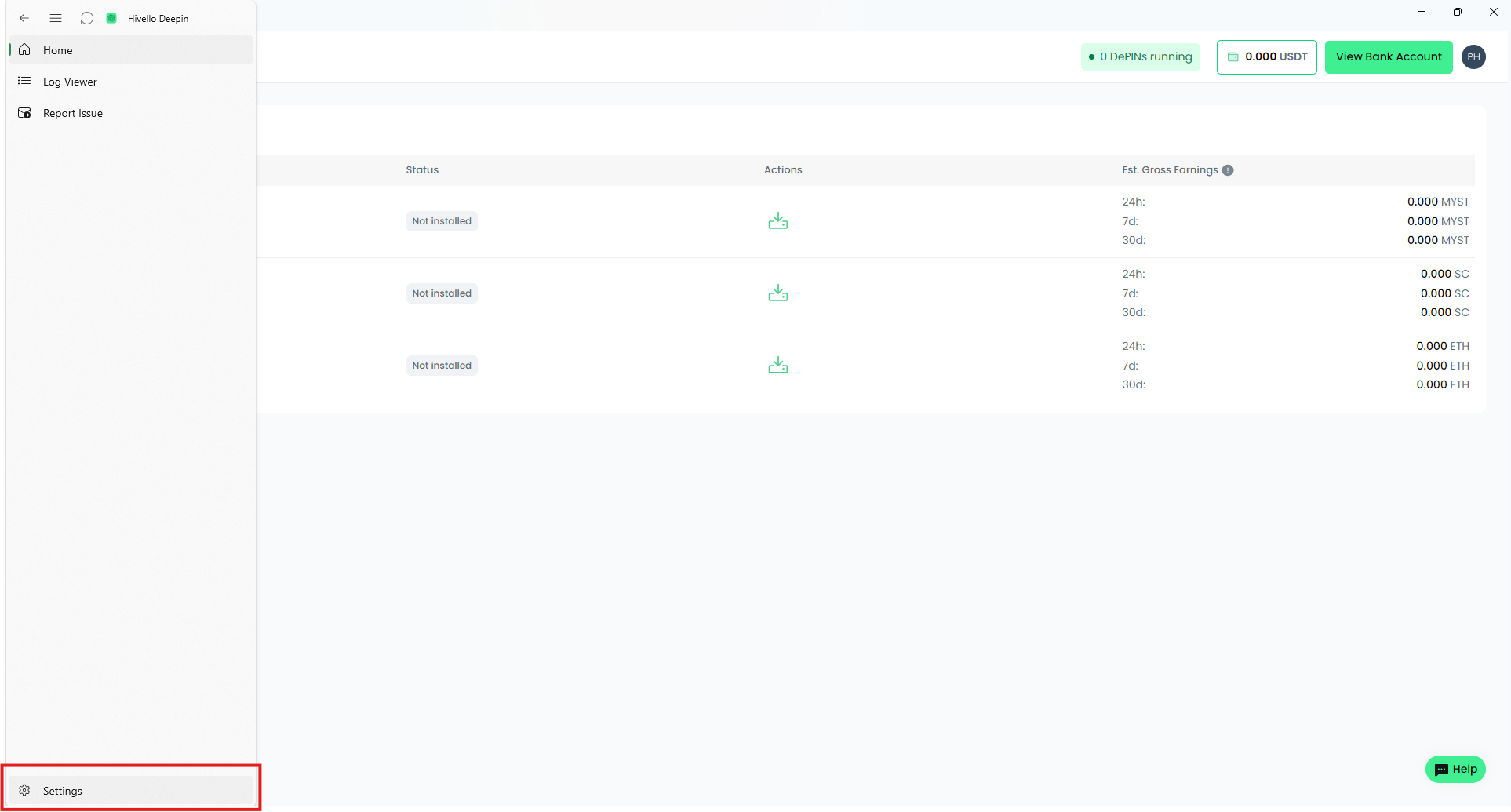The width and height of the screenshot is (1511, 812).
Task: Click the Log Viewer list icon
Action: (24, 81)
